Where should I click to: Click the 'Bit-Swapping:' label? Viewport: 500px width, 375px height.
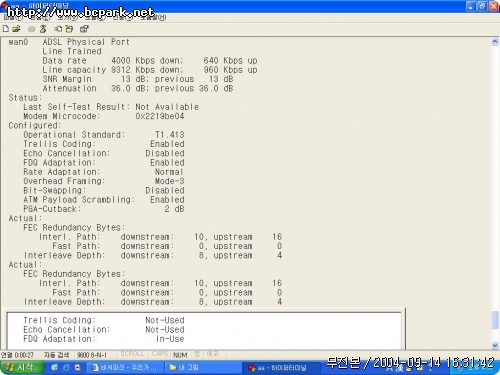54,191
